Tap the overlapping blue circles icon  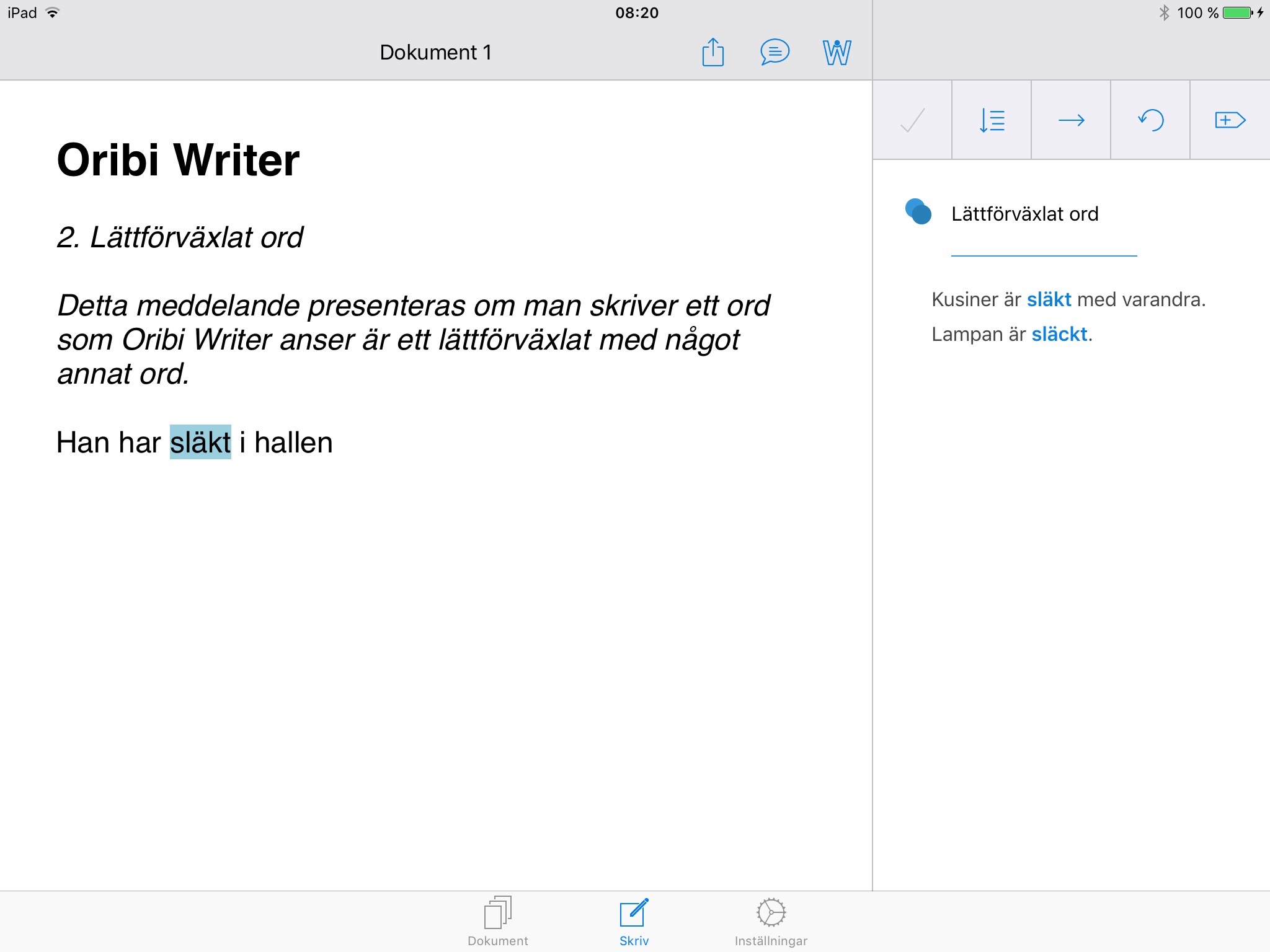point(918,211)
